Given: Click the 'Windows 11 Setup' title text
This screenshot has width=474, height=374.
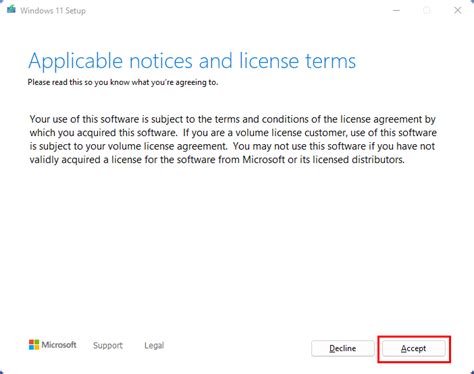Looking at the screenshot, I should [x=53, y=11].
